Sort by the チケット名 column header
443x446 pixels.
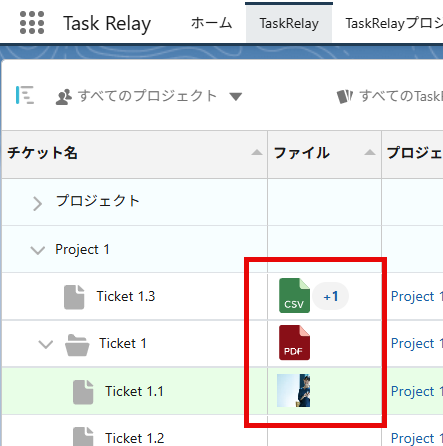(43, 153)
